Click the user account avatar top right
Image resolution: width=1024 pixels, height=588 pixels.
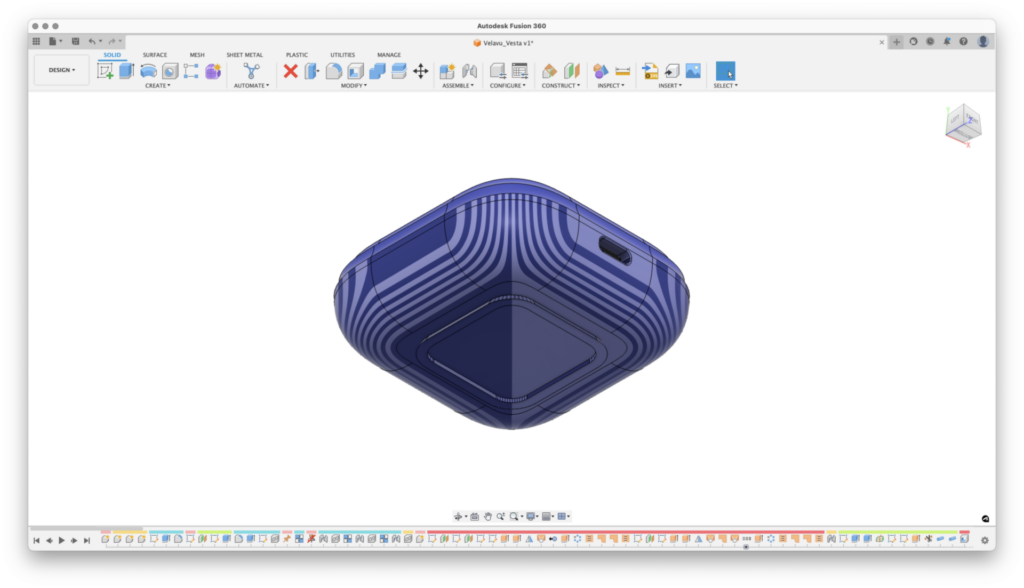click(x=983, y=41)
